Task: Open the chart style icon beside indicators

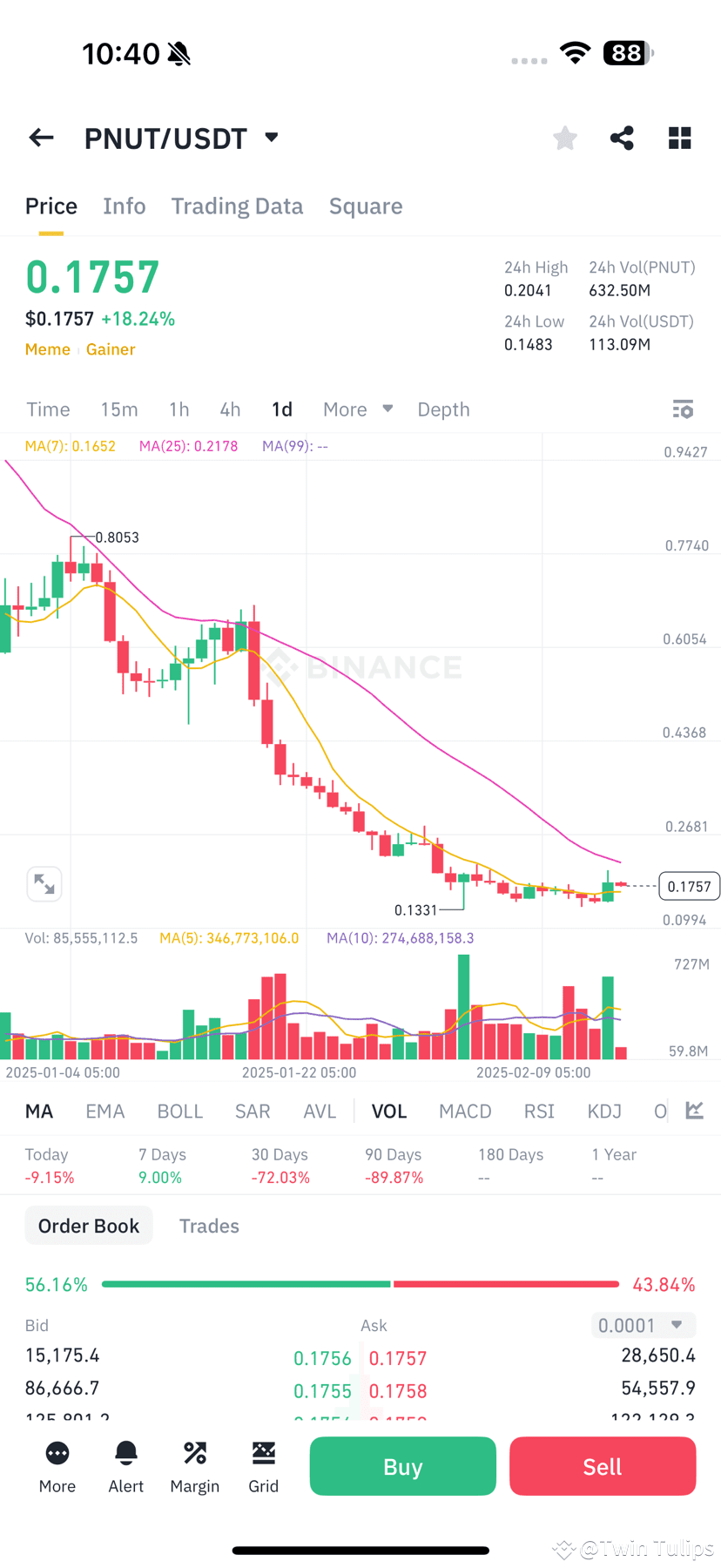Action: 694,1111
